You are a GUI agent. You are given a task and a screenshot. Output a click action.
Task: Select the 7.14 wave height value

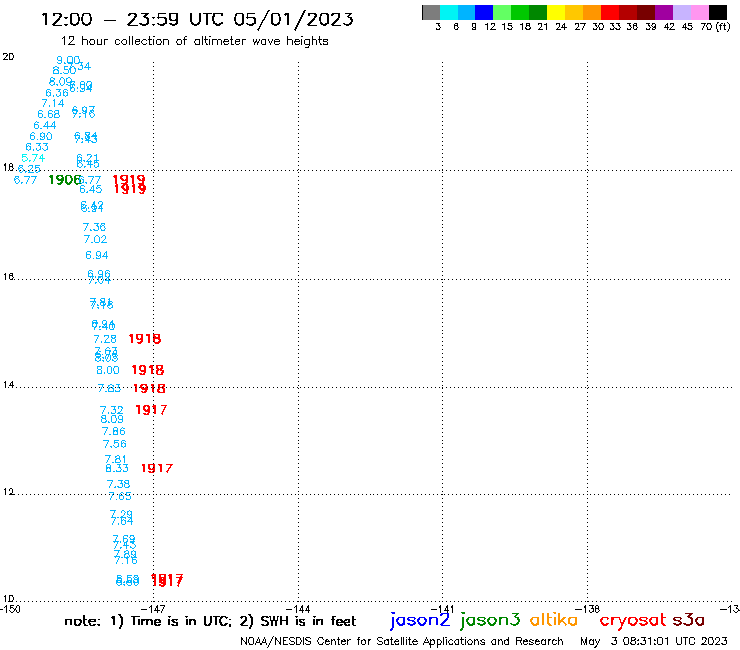coord(53,103)
